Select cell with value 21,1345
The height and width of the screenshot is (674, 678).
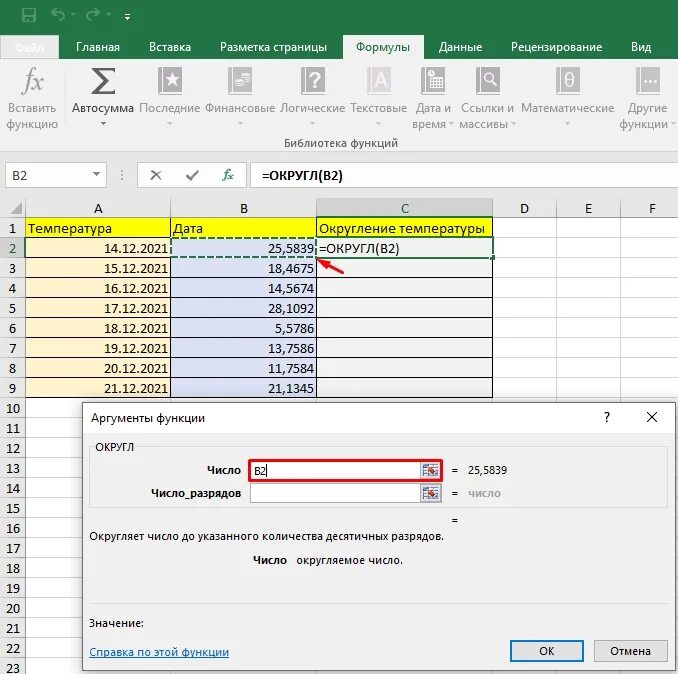click(x=243, y=388)
